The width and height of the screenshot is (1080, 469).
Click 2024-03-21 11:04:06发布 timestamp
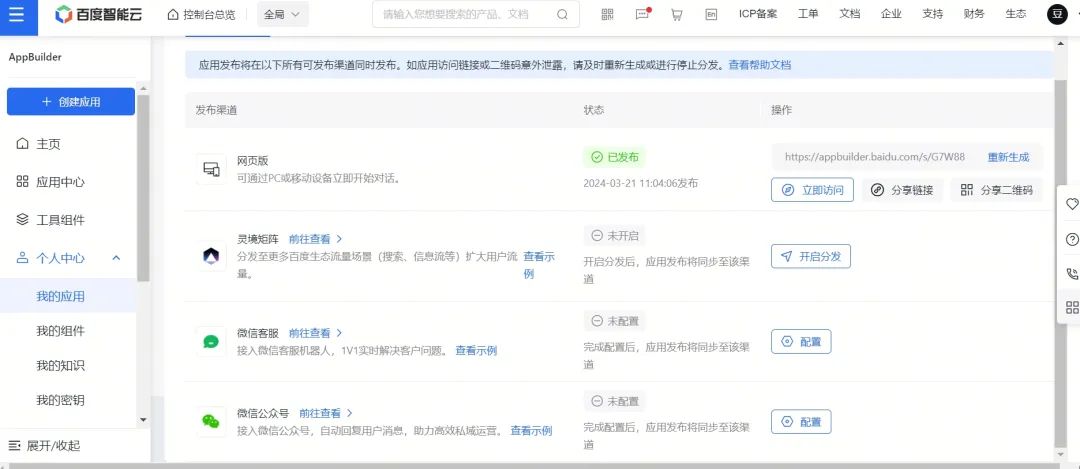(x=641, y=183)
